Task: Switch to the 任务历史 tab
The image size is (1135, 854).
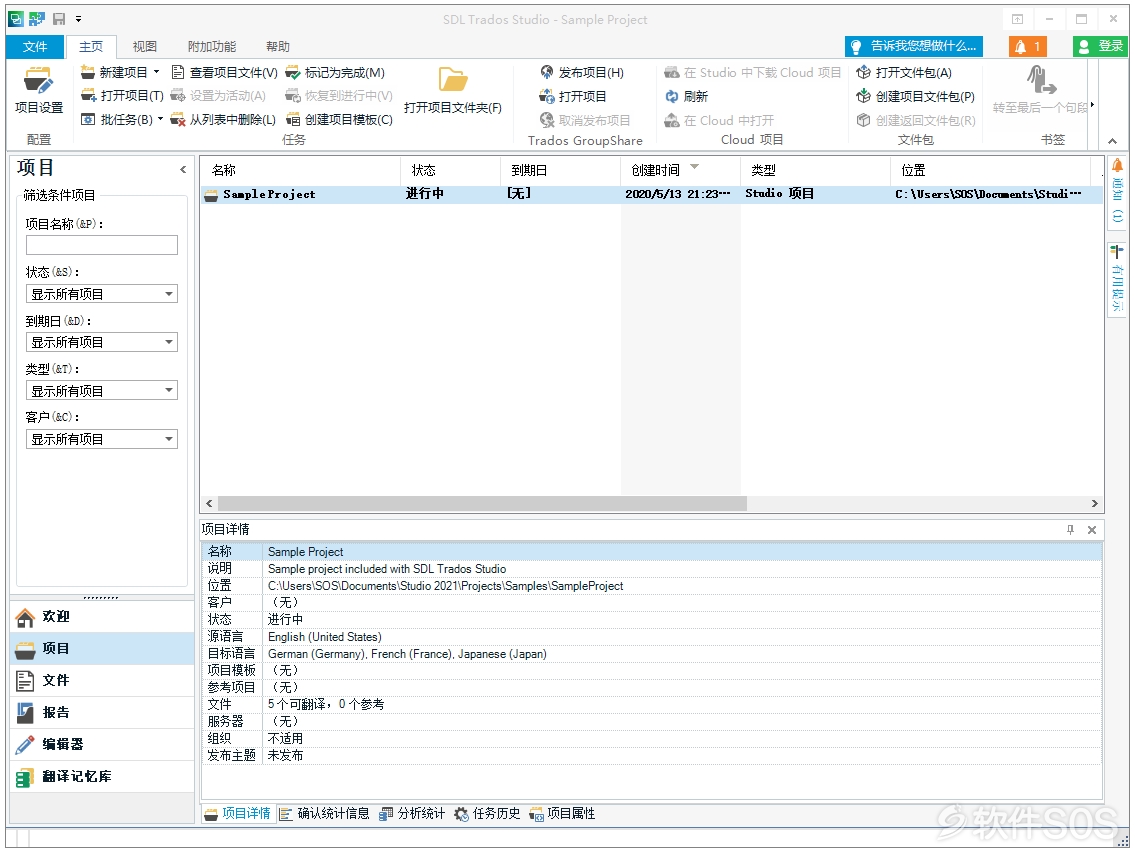Action: tap(488, 813)
